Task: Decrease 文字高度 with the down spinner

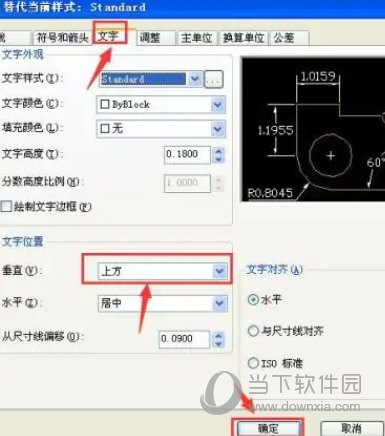Action: coord(219,159)
